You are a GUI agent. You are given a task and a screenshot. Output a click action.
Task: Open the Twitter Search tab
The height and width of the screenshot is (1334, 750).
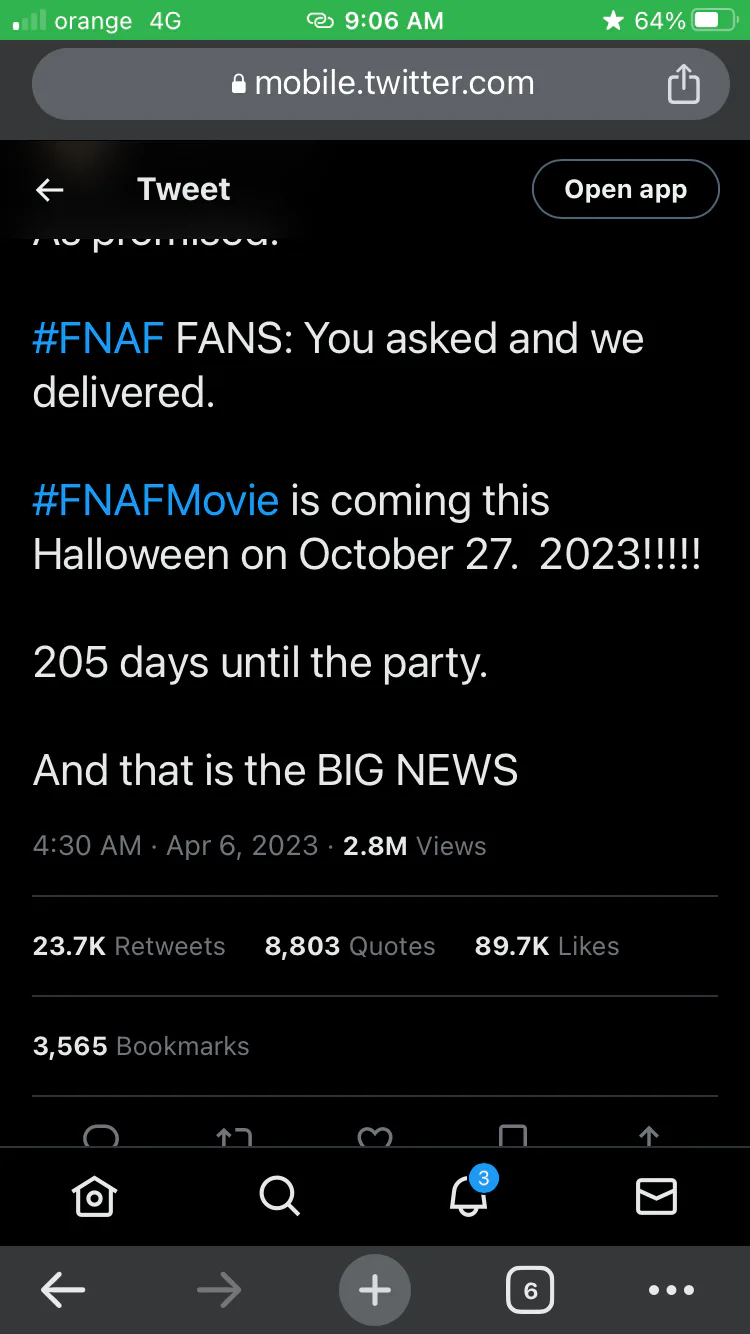(279, 1195)
